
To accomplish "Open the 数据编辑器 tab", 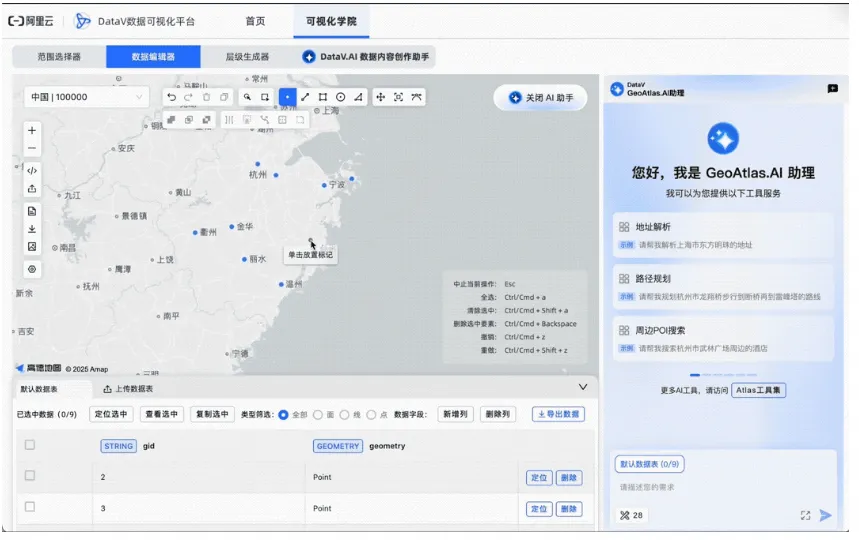I will click(x=153, y=56).
